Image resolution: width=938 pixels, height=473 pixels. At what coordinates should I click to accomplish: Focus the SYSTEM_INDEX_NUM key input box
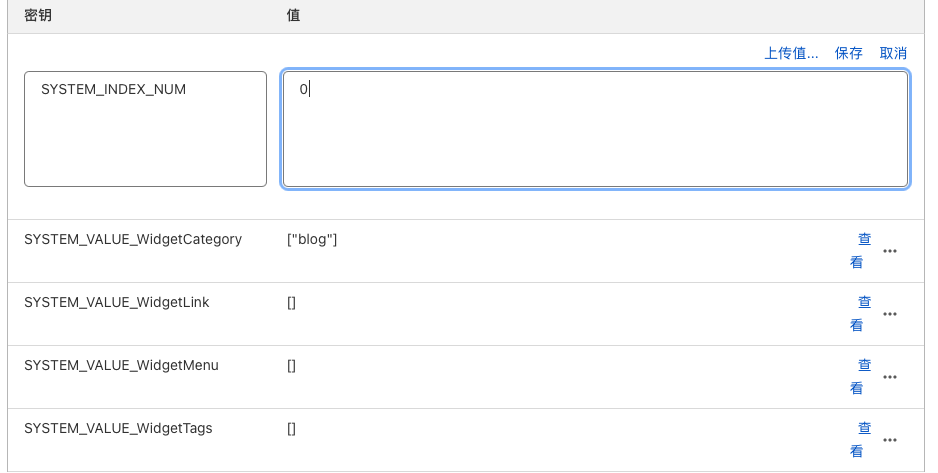[145, 128]
